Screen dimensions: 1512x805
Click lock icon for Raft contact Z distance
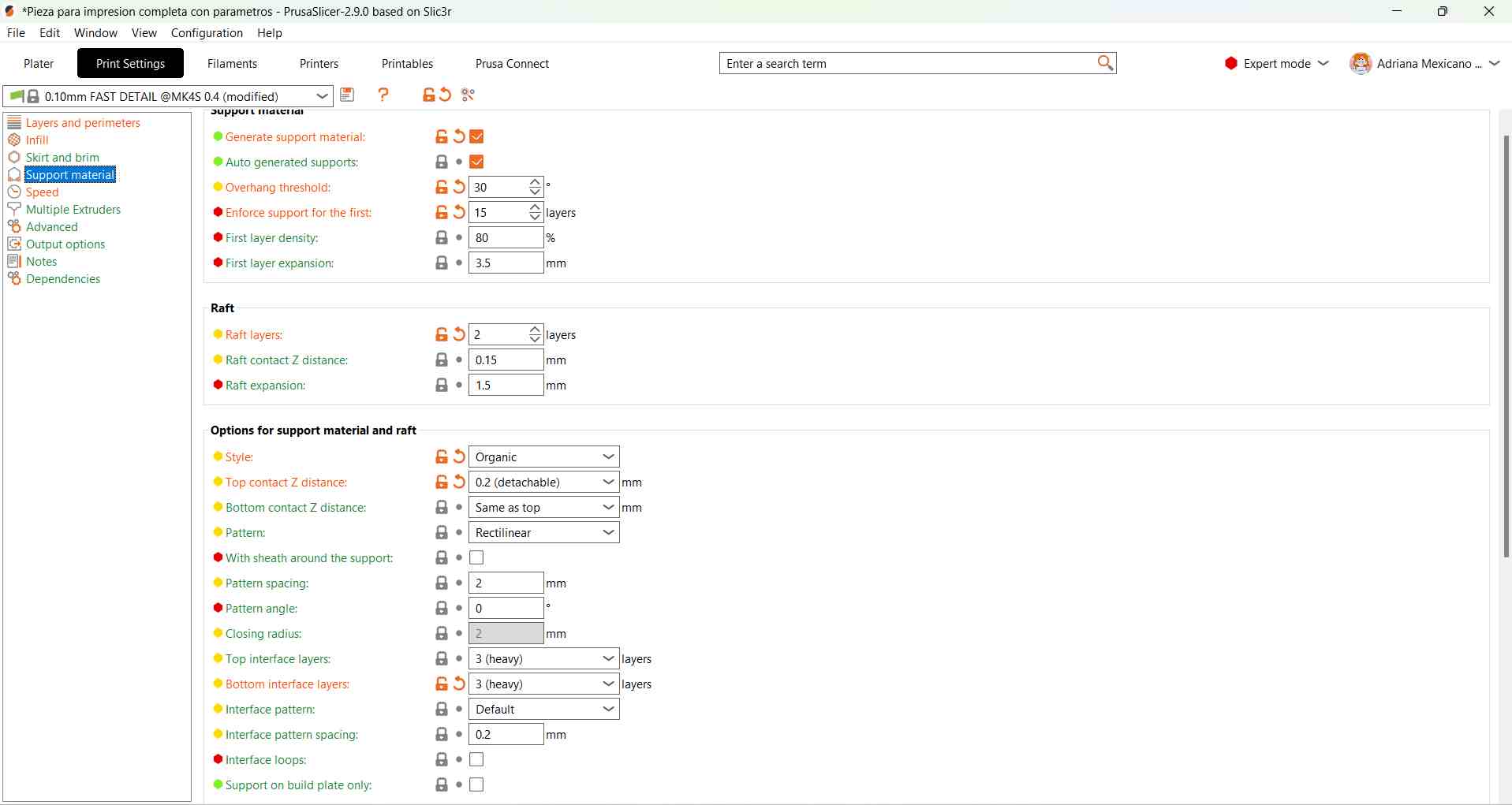(442, 360)
